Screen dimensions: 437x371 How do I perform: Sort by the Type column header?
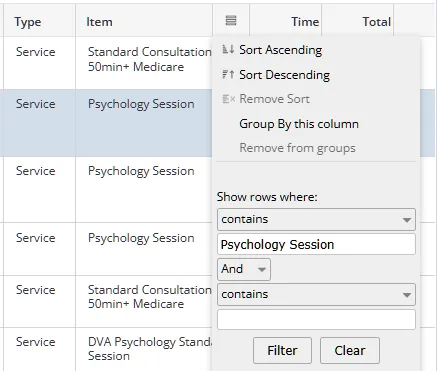tap(28, 22)
